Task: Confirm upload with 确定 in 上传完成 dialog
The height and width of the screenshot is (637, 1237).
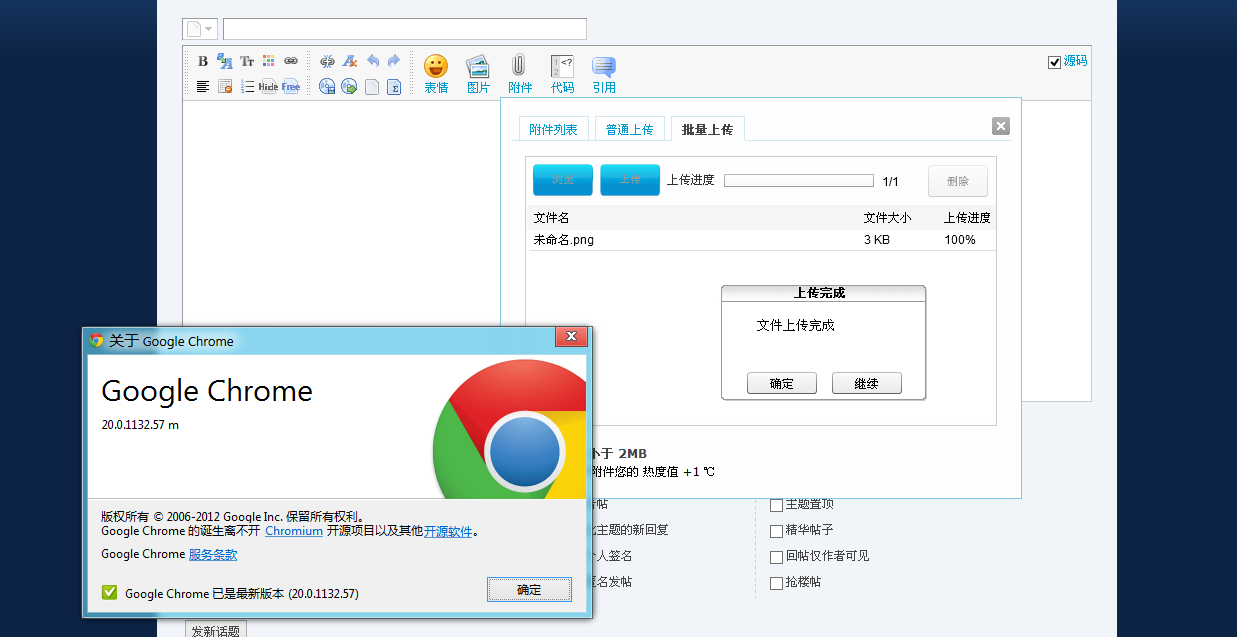Action: point(782,383)
